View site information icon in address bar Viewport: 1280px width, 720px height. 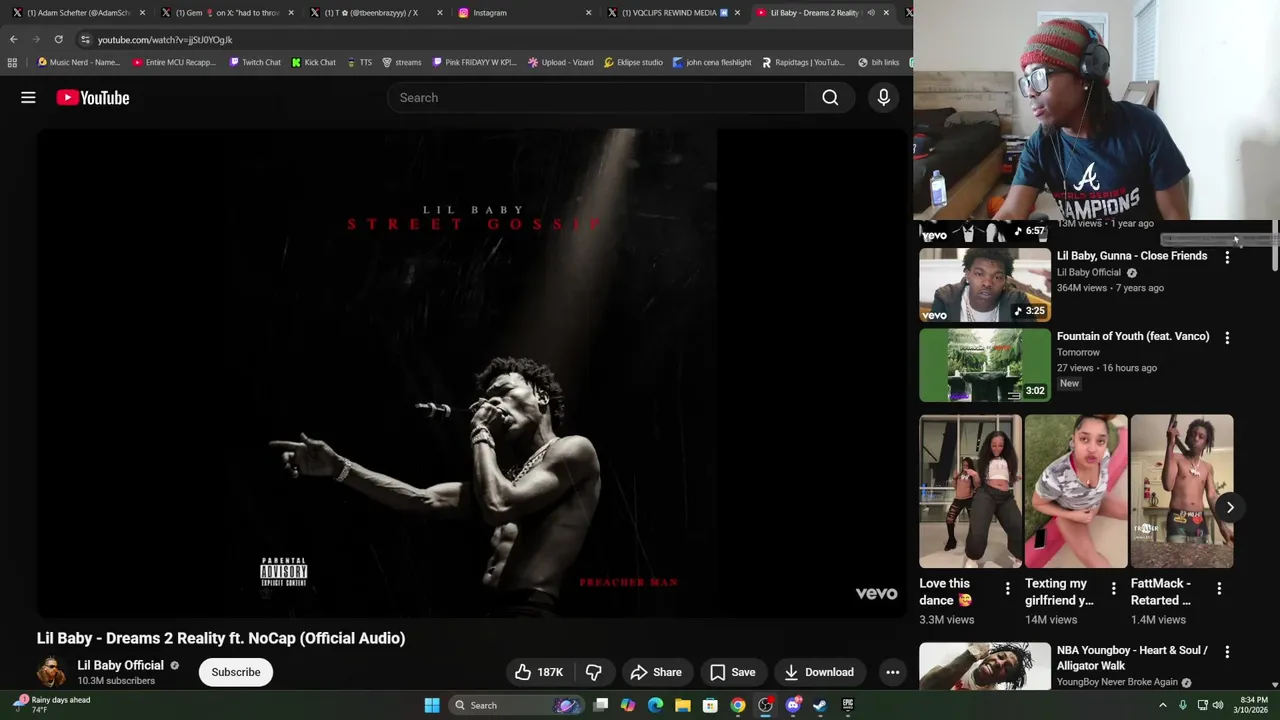coord(85,40)
